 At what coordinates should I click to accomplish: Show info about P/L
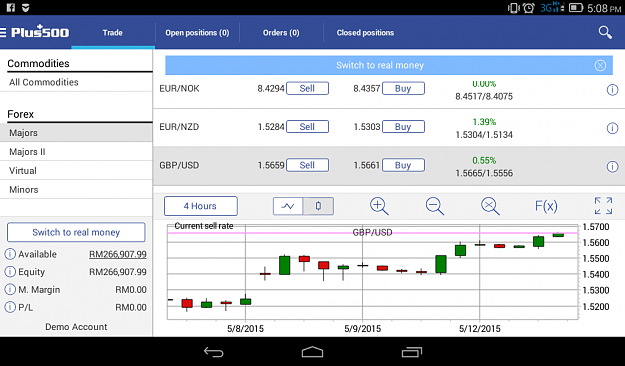(x=10, y=307)
